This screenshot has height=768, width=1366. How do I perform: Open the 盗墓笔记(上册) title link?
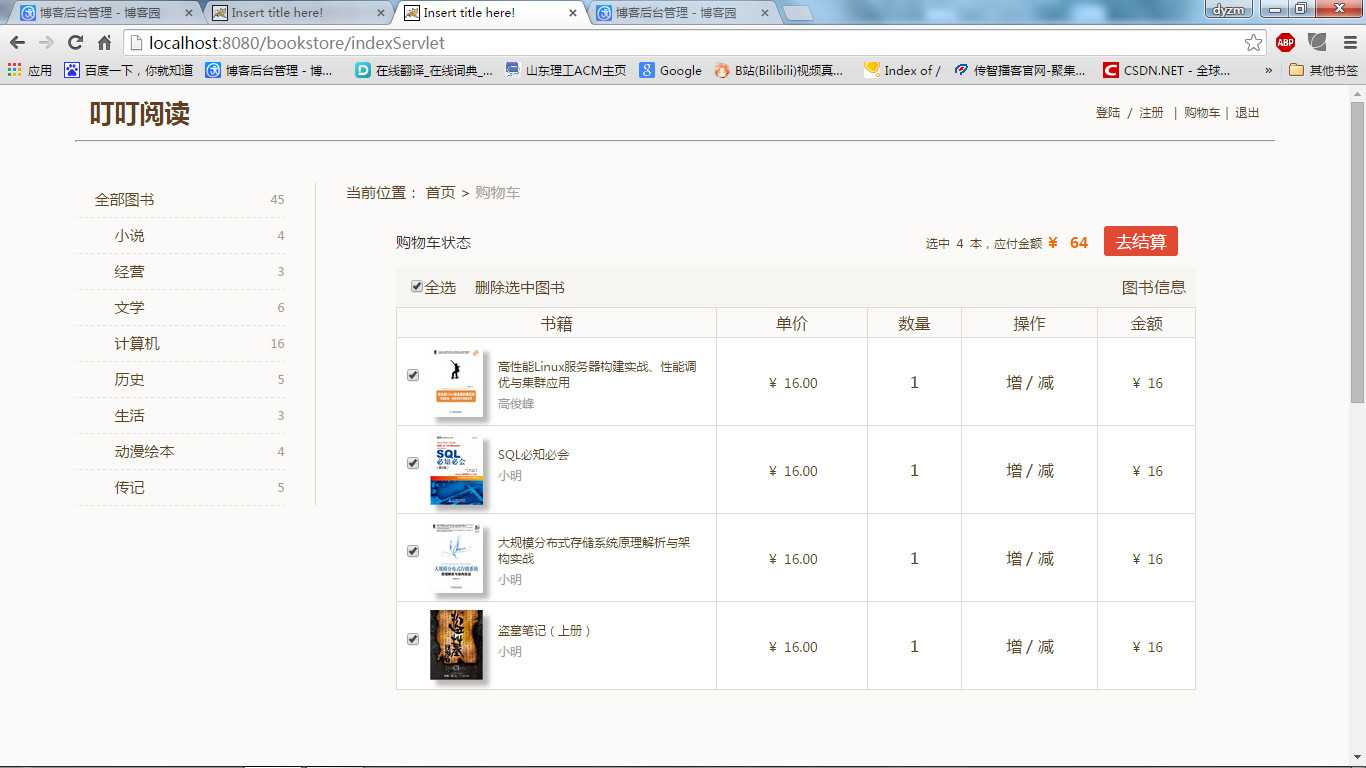click(545, 631)
